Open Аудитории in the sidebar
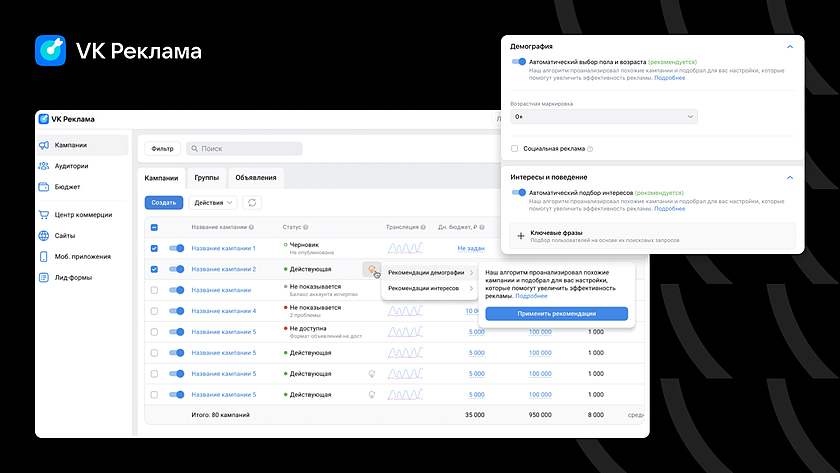This screenshot has height=473, width=840. coord(71,166)
